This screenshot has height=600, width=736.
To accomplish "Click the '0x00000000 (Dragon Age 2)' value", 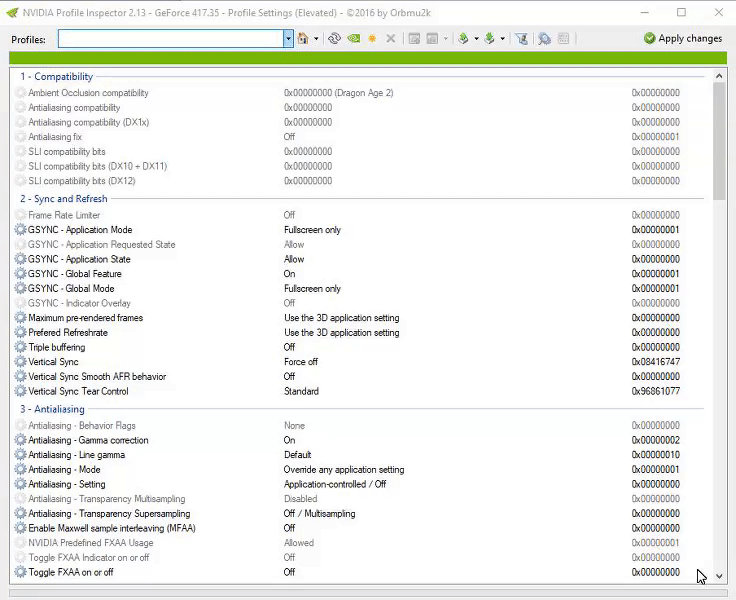I will click(338, 93).
